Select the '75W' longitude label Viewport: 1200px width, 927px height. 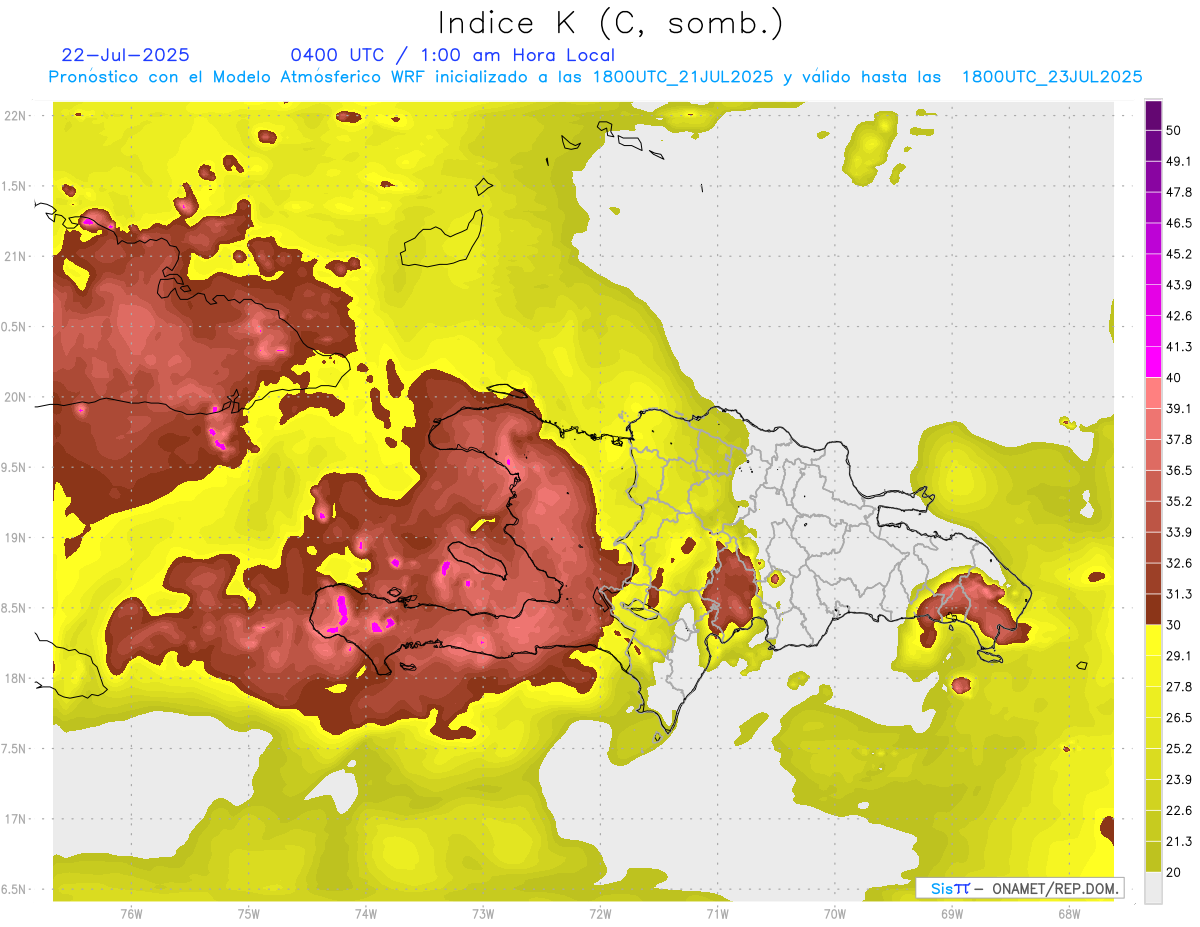click(x=249, y=914)
